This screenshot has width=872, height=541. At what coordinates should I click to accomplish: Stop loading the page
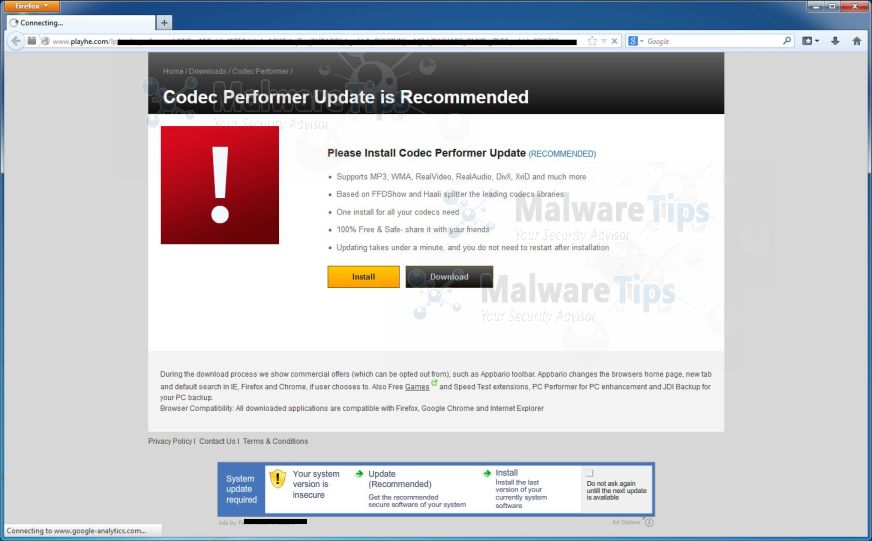615,41
